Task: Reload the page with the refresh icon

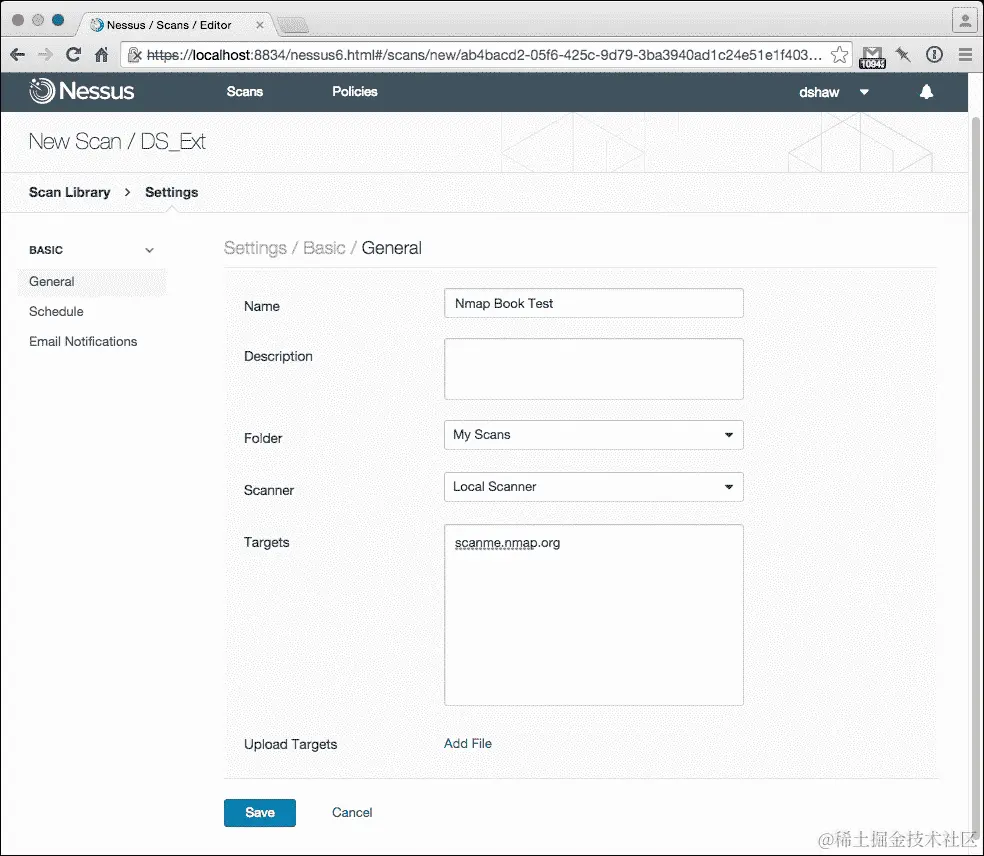Action: point(73,55)
